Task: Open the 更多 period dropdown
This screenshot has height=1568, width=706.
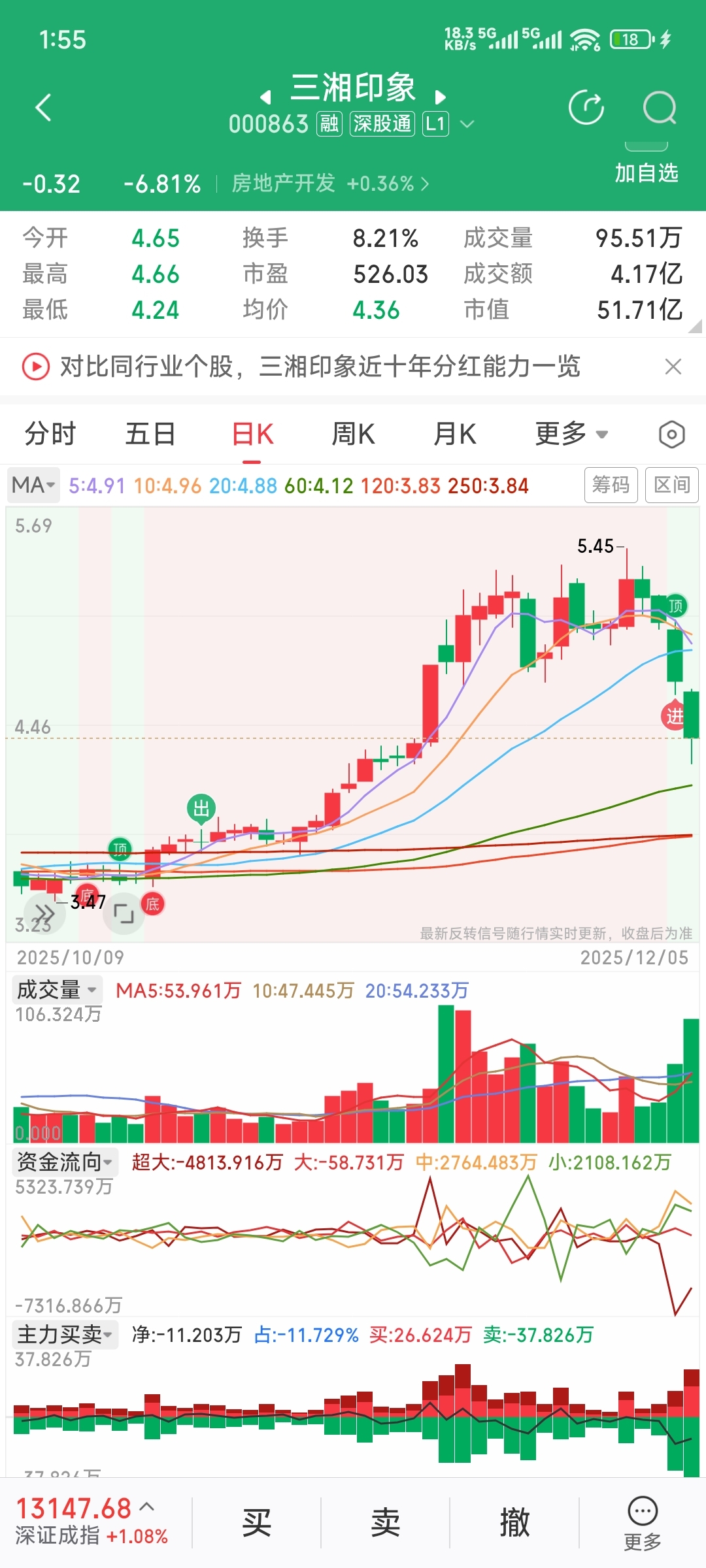Action: [x=571, y=434]
